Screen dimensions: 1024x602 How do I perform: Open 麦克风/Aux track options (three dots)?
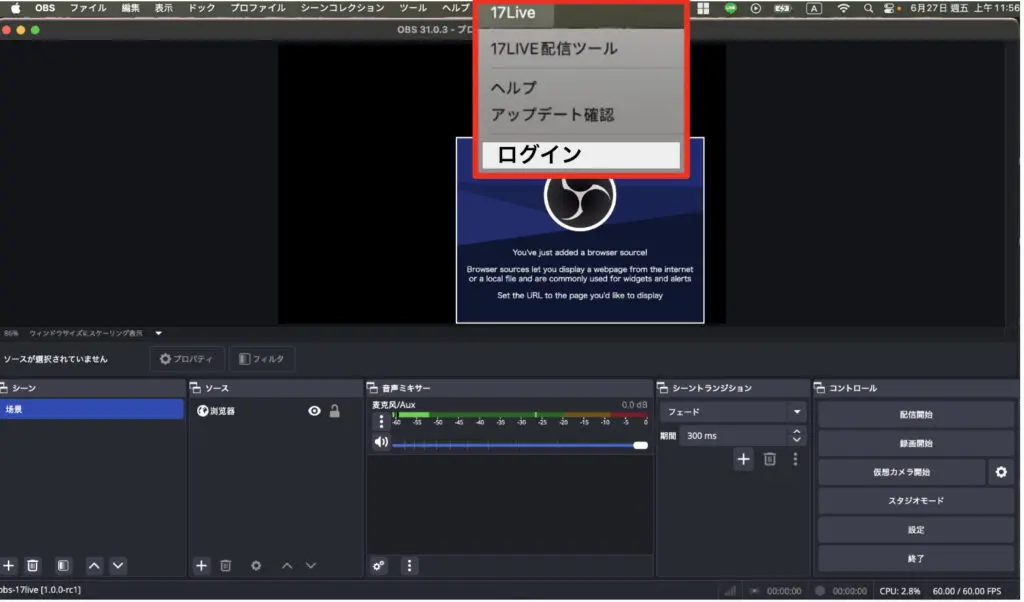click(x=381, y=422)
